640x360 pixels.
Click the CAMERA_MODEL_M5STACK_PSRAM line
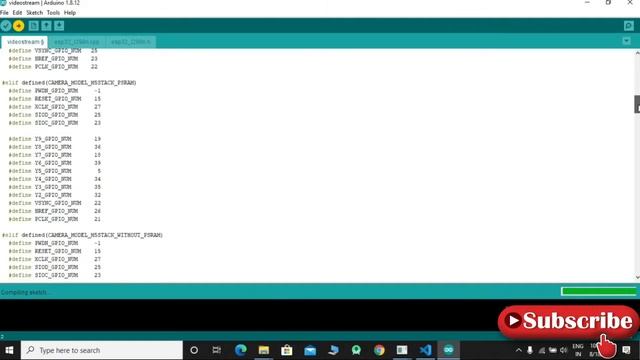[69, 82]
